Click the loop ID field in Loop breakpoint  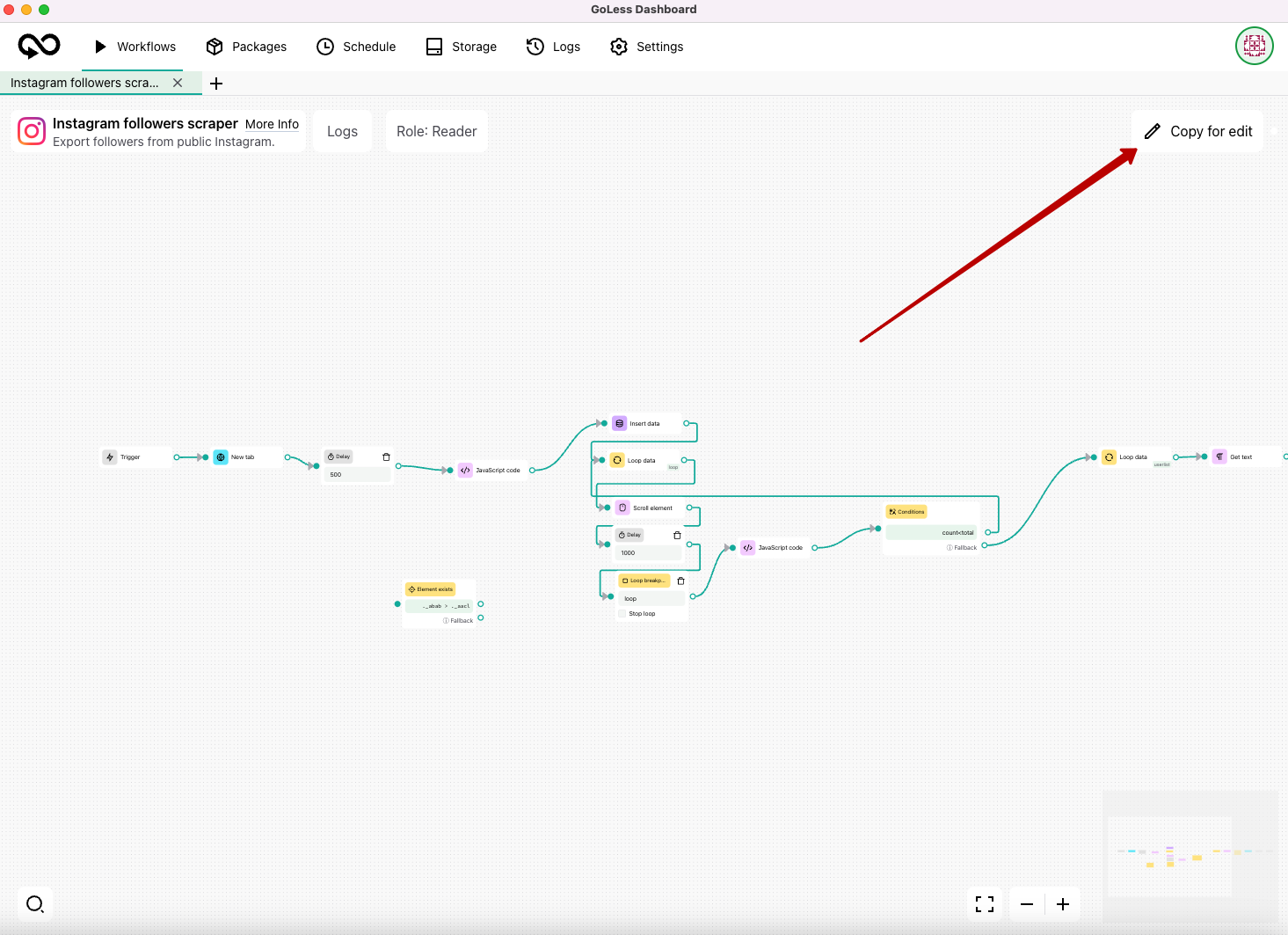651,599
